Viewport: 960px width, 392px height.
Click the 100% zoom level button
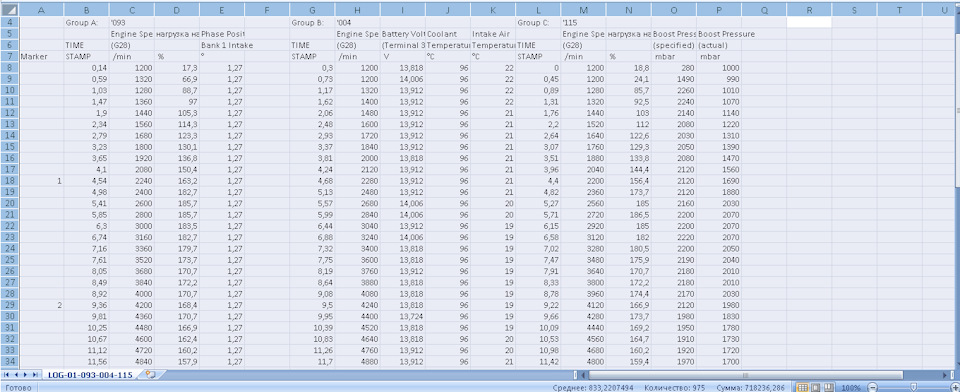pyautogui.click(x=851, y=388)
